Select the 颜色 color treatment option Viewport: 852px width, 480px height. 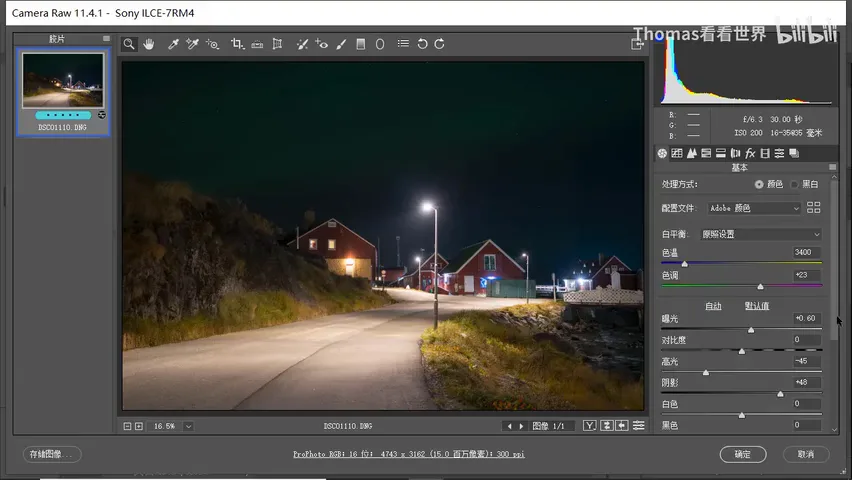(759, 185)
